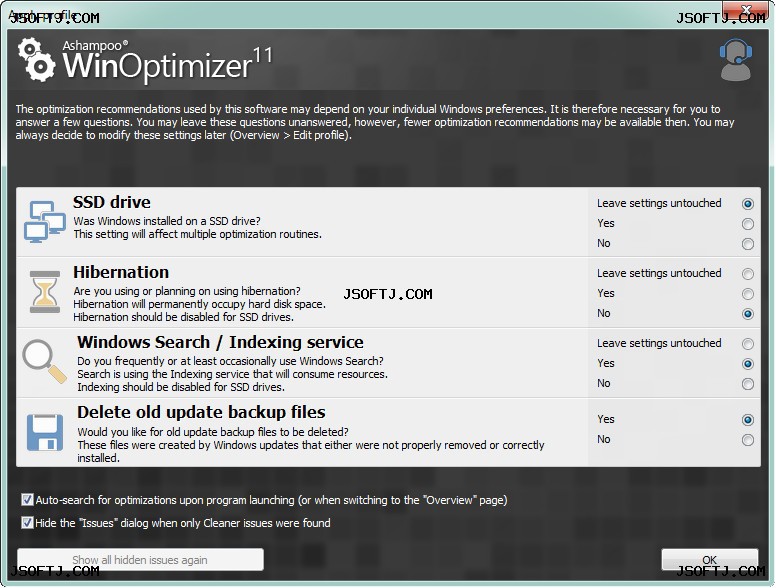Toggle hide Issues dialog checkbox
Screen dimensions: 776x588
tap(27, 523)
